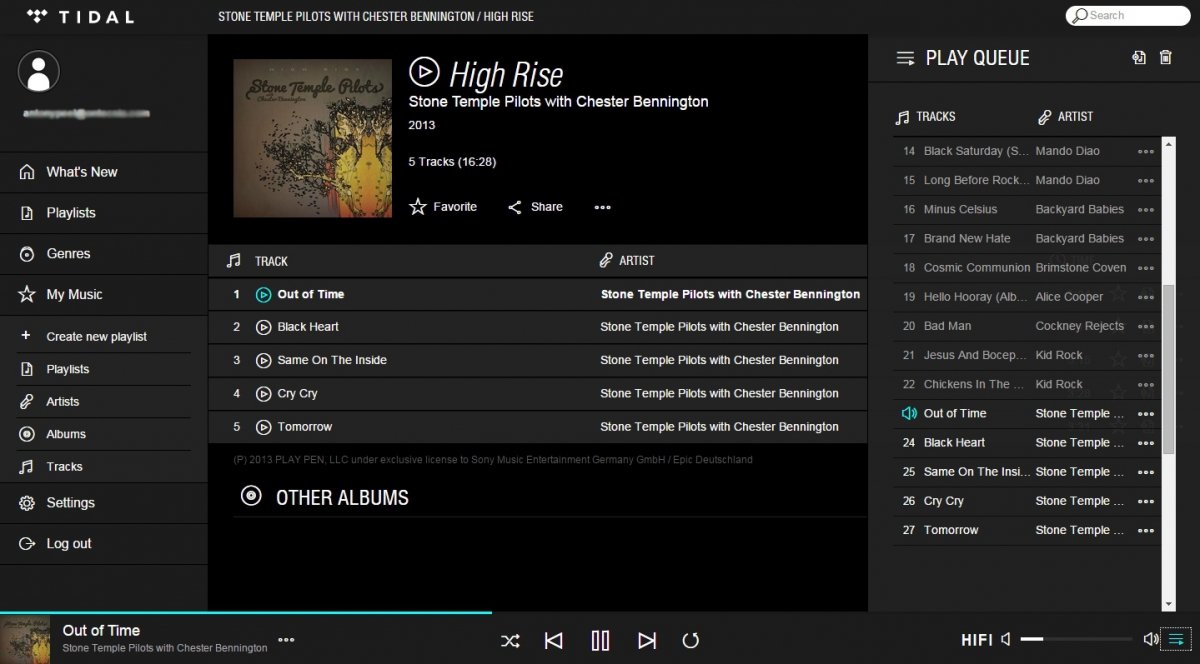
Task: Open Stone Temple Pilots artist link under album title
Action: (558, 101)
